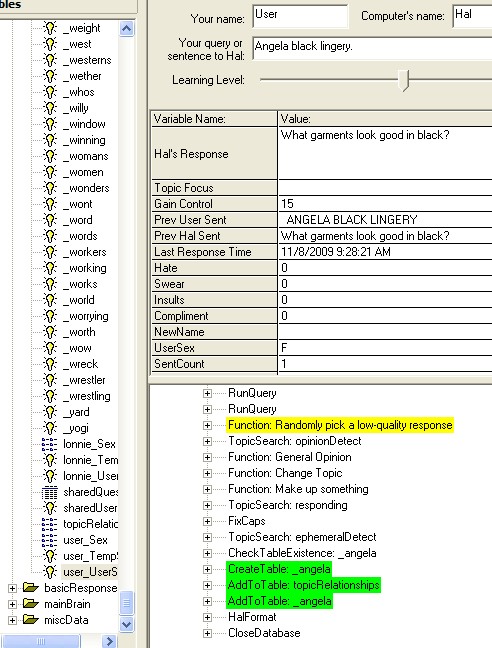This screenshot has width=492, height=648.
Task: Click the lightbulb icon beside _window
Action: pos(50,124)
